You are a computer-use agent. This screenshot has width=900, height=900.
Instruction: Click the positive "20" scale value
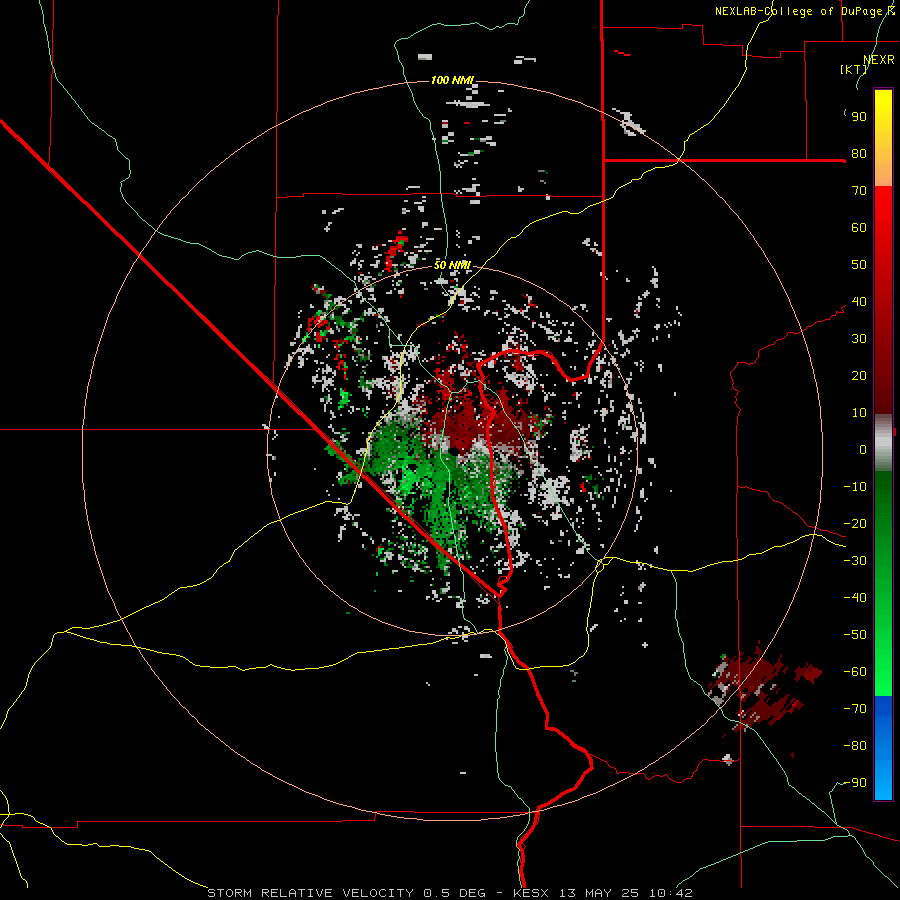859,376
